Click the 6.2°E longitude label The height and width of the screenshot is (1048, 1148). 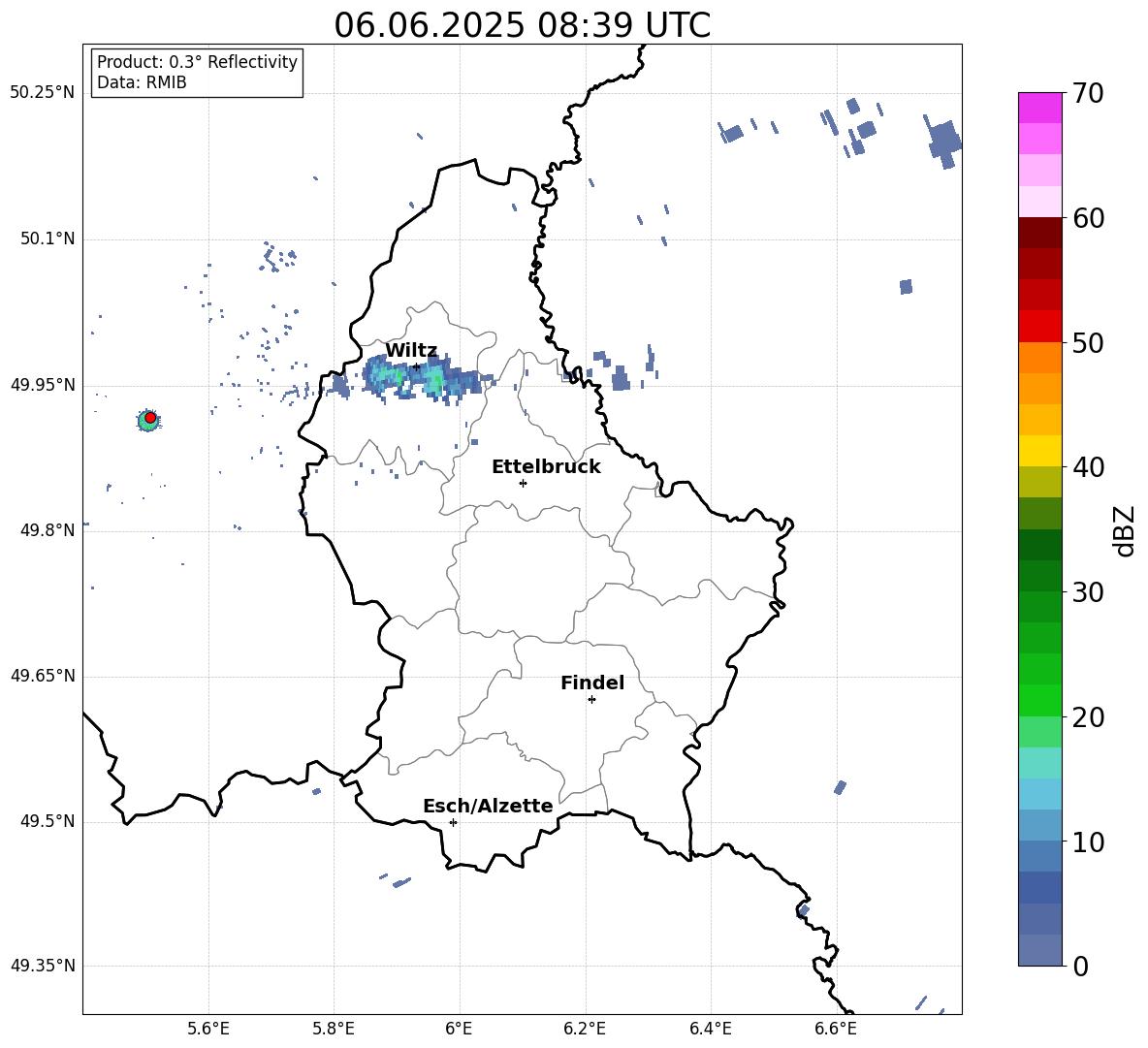pyautogui.click(x=585, y=1029)
